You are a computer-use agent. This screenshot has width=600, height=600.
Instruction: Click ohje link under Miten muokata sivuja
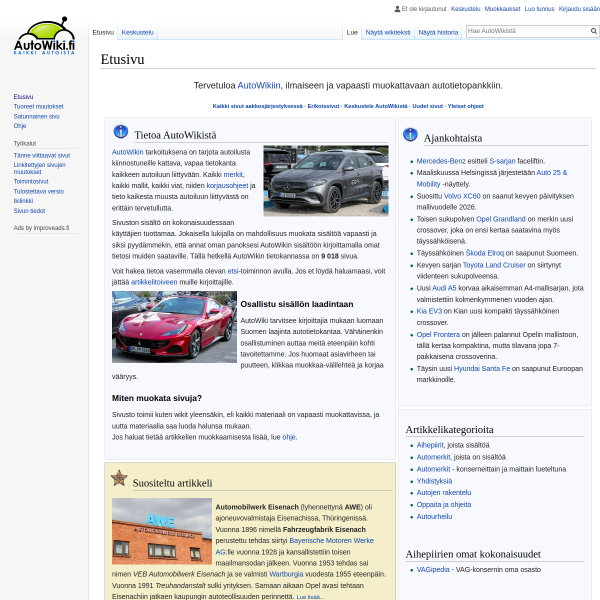pos(289,437)
